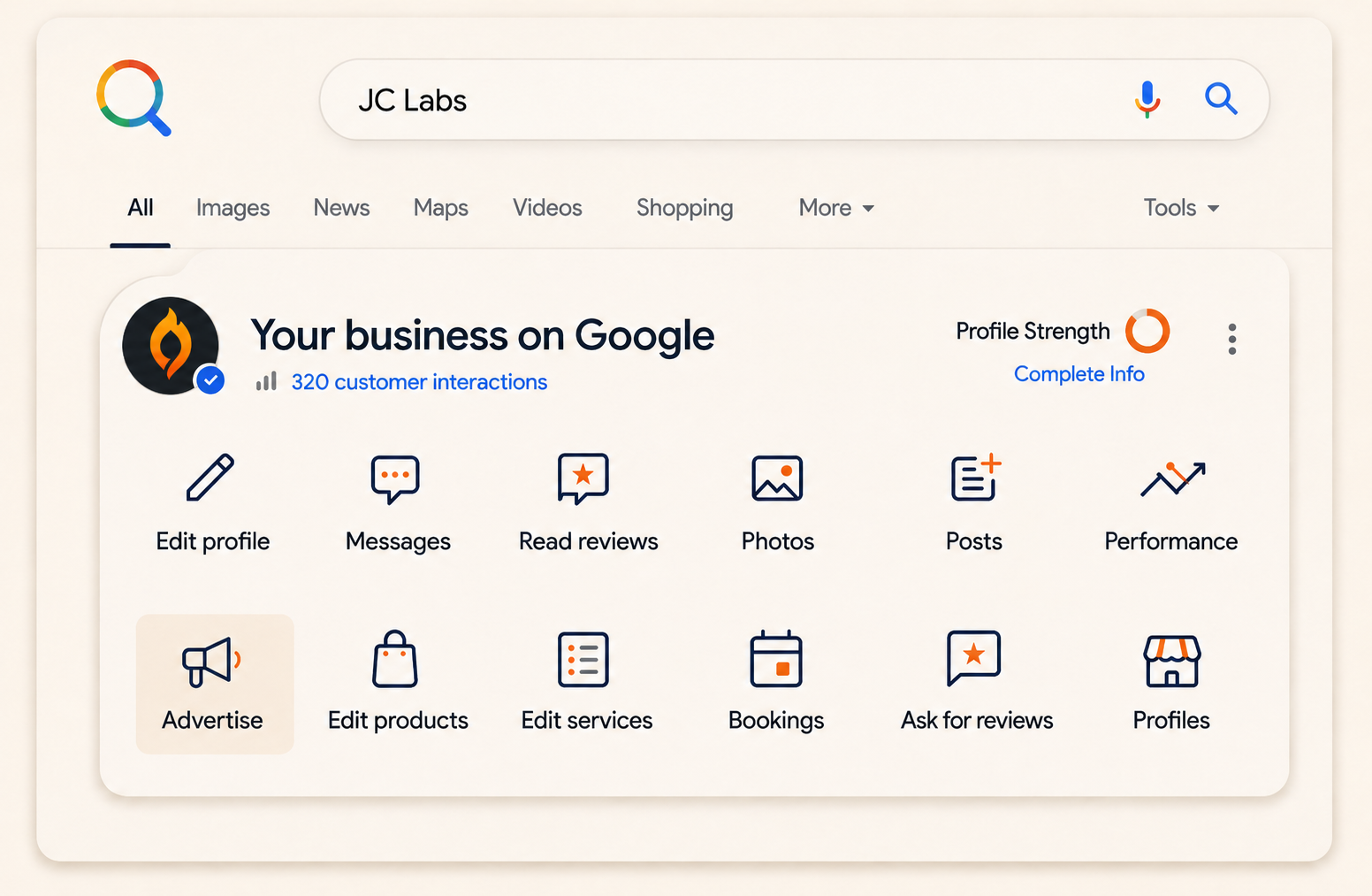Click the Read reviews label

[589, 541]
